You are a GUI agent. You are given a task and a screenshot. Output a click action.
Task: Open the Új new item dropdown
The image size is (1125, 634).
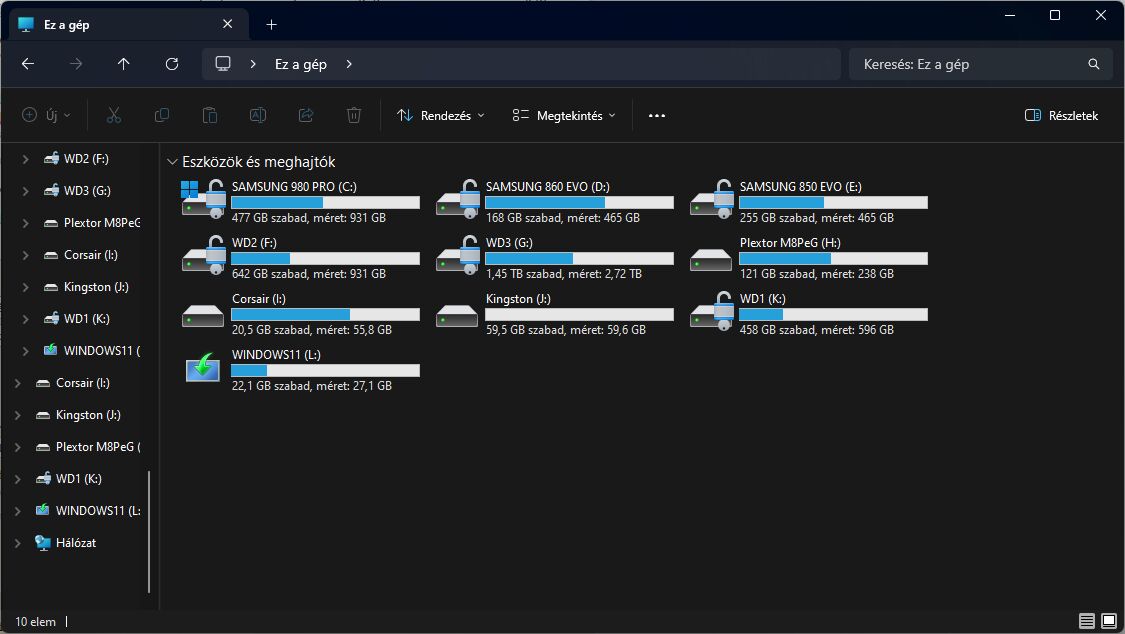[47, 115]
